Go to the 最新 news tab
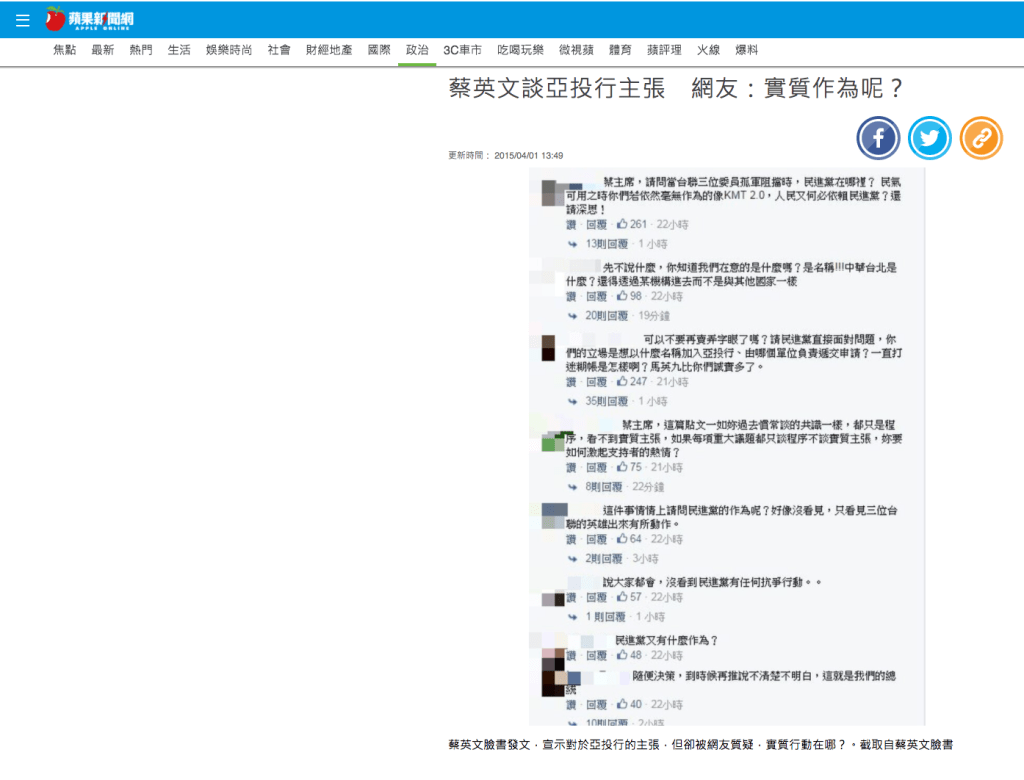The width and height of the screenshot is (1024, 780). pos(102,50)
